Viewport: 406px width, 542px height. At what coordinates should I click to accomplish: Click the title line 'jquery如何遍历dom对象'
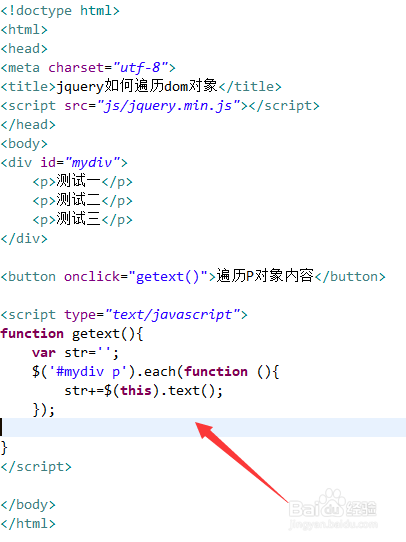[141, 86]
